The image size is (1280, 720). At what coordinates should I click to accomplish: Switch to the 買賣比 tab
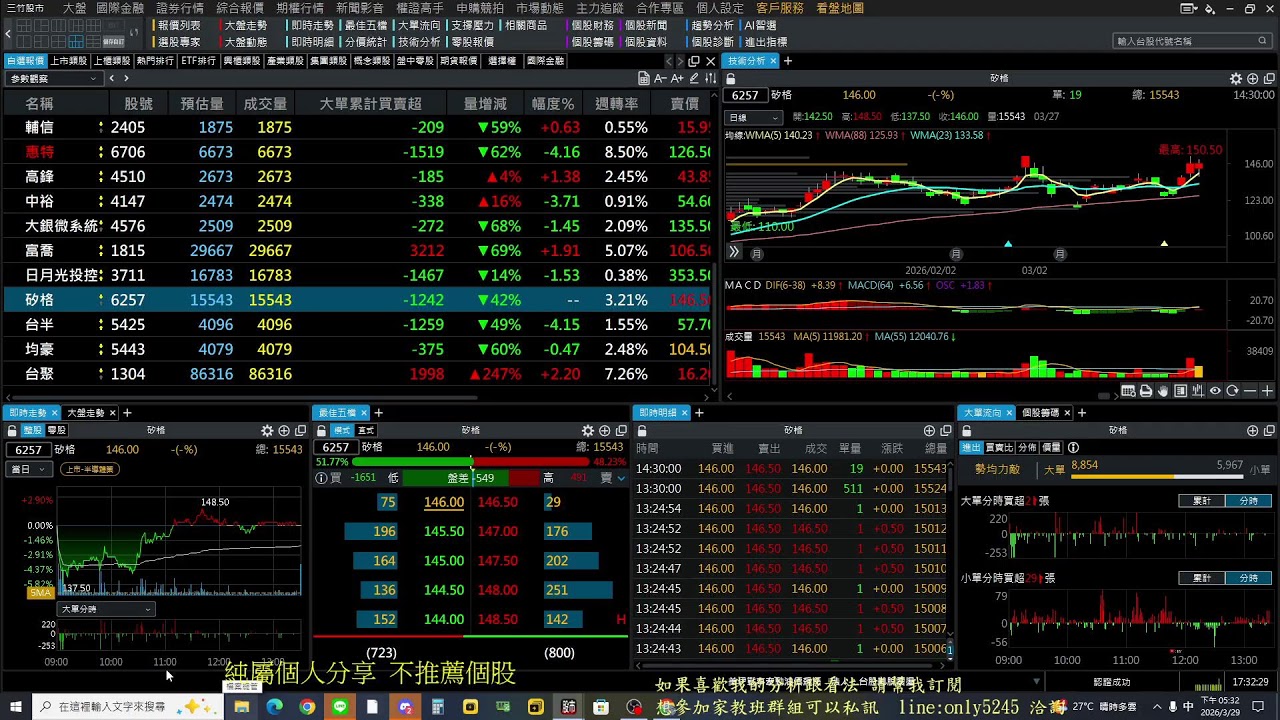(x=999, y=448)
